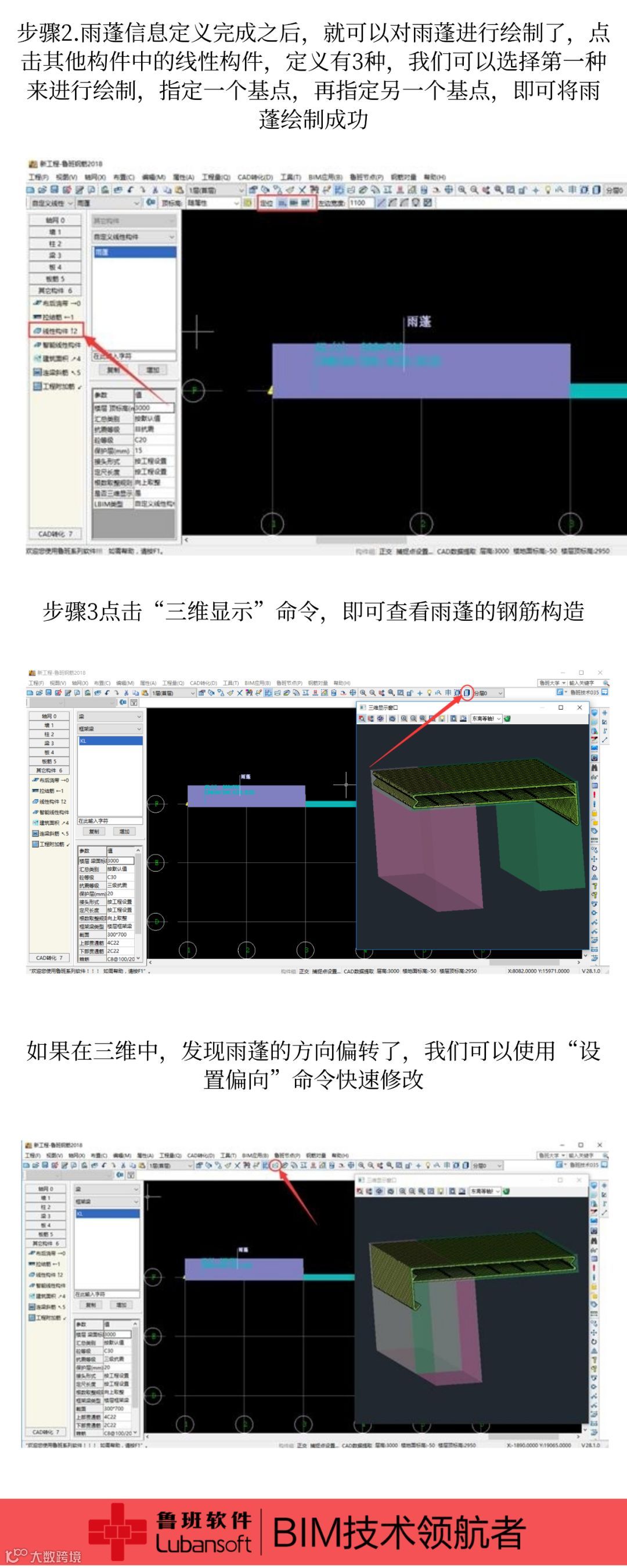Click the rotate icon in middle screenshot's side toolbar

(594, 868)
